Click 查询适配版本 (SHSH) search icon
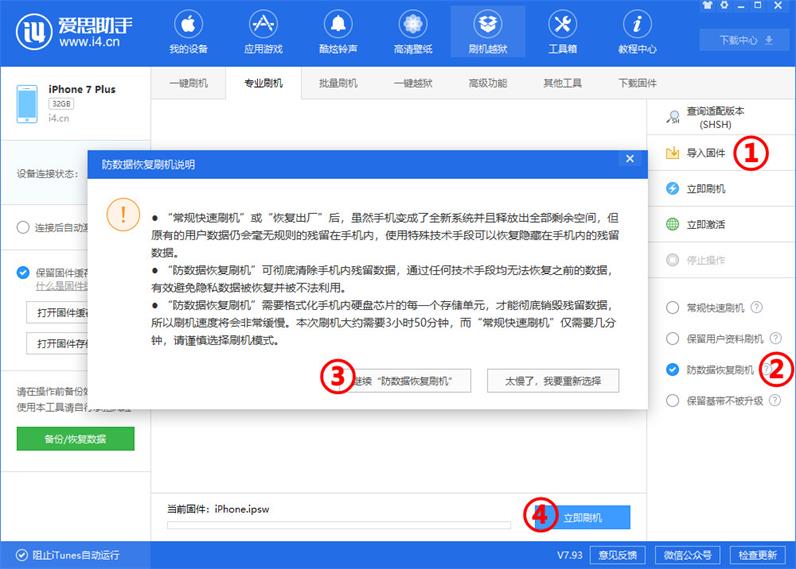This screenshot has width=796, height=569. point(673,117)
